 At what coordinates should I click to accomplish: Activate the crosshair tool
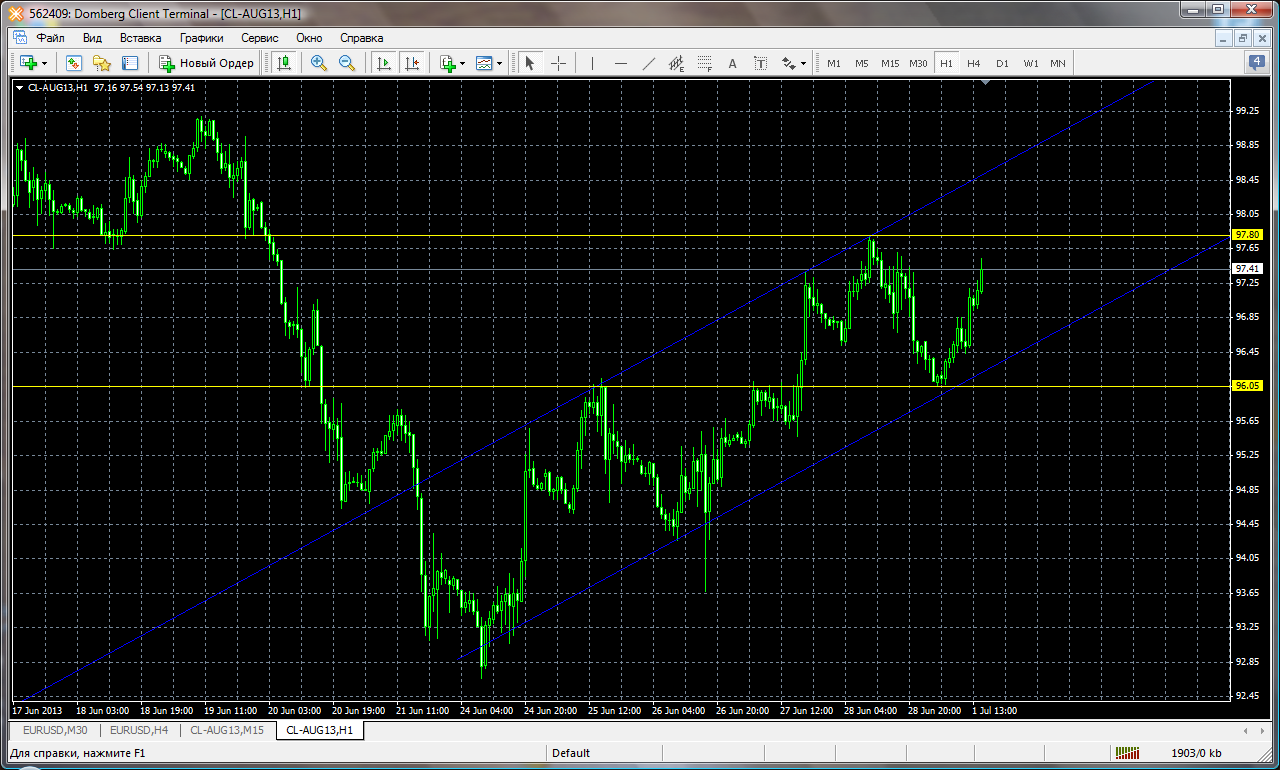pyautogui.click(x=558, y=63)
